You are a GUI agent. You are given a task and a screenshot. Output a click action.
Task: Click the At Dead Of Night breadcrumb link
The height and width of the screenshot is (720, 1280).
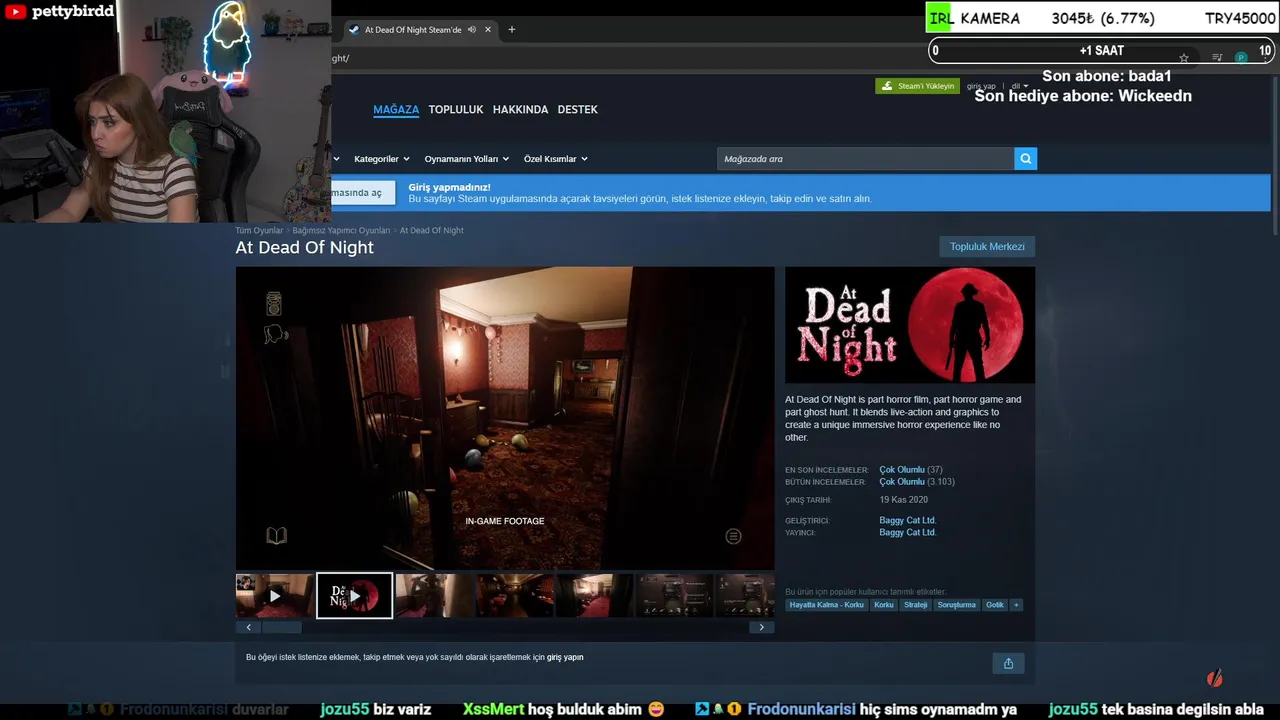pos(431,231)
